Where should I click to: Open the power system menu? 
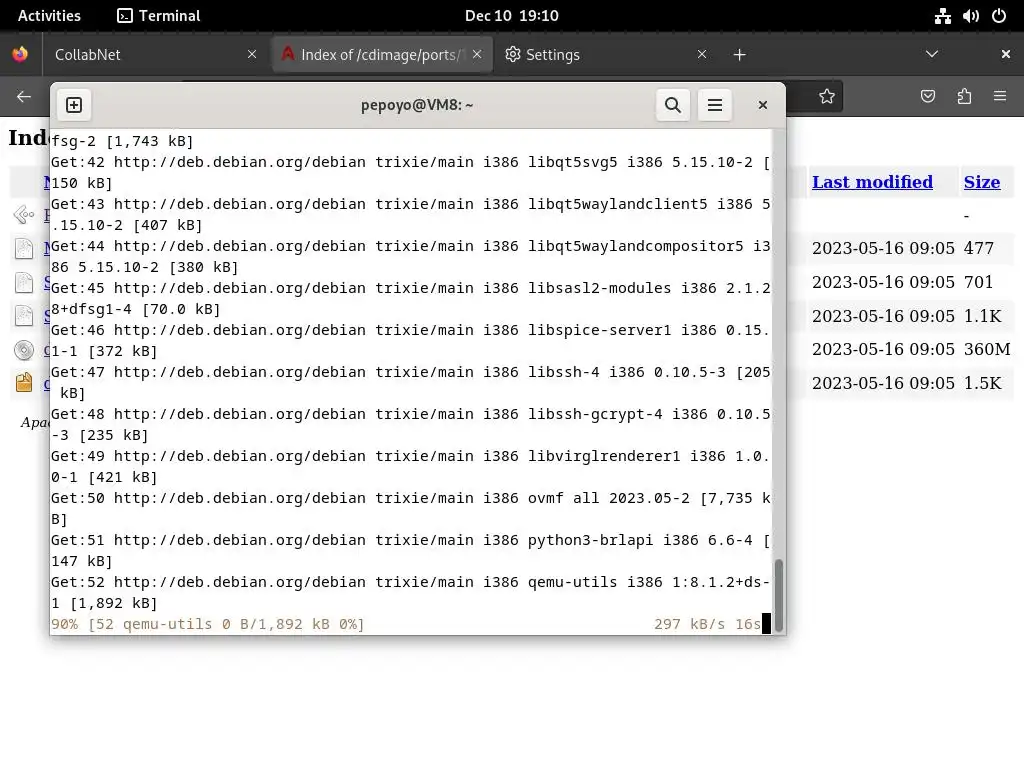(x=999, y=16)
